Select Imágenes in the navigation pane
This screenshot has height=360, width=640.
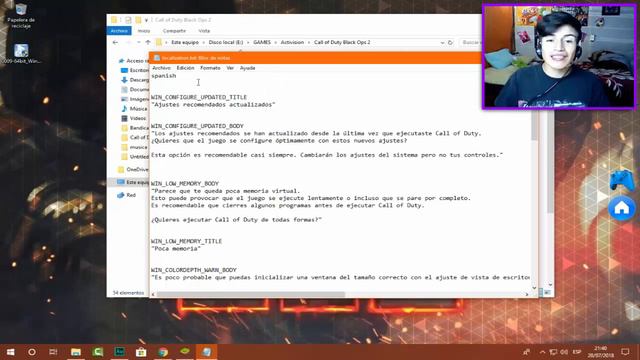coord(135,99)
